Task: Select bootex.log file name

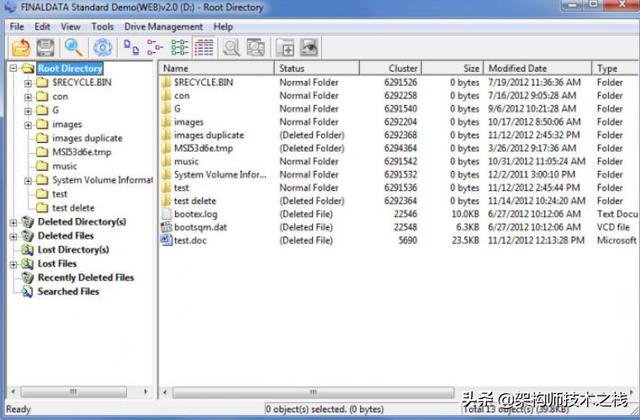Action: coord(196,214)
